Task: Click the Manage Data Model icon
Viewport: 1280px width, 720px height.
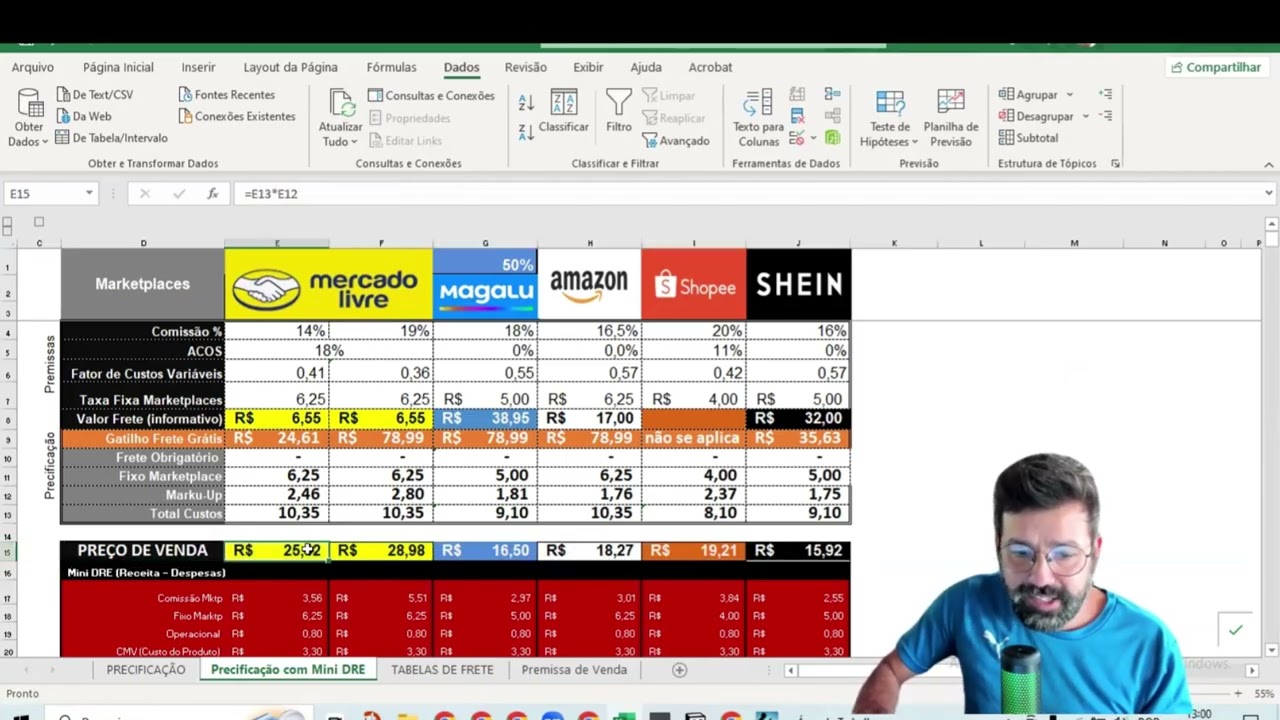Action: tap(832, 138)
